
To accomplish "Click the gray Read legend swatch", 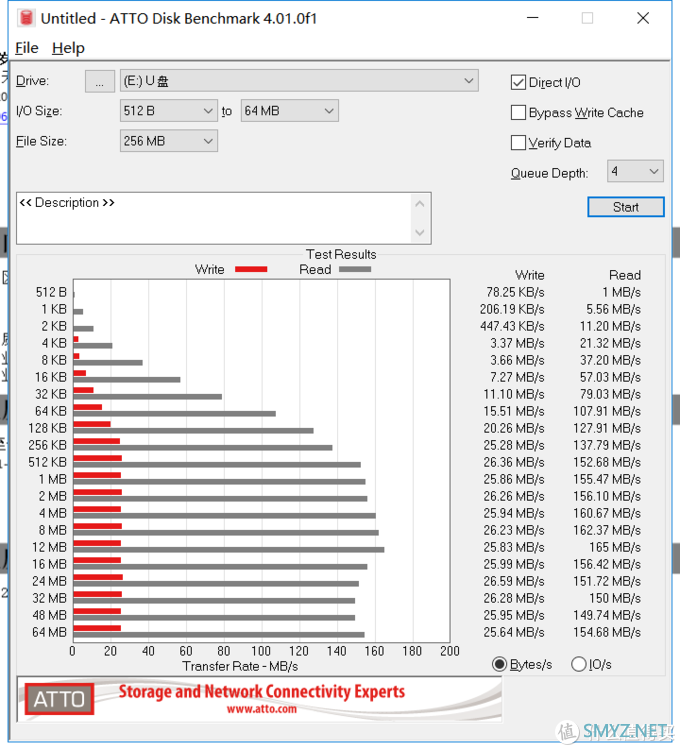I will [x=355, y=269].
